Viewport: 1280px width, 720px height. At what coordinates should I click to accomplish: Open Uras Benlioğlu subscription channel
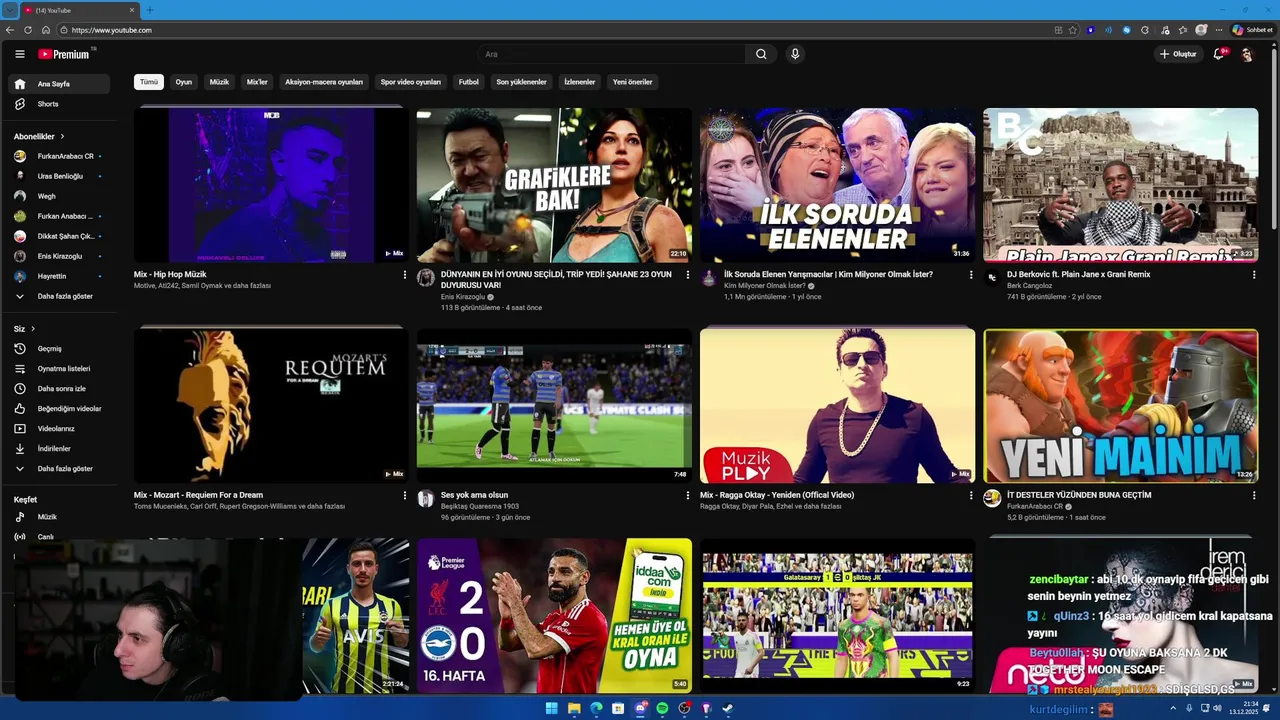(59, 176)
